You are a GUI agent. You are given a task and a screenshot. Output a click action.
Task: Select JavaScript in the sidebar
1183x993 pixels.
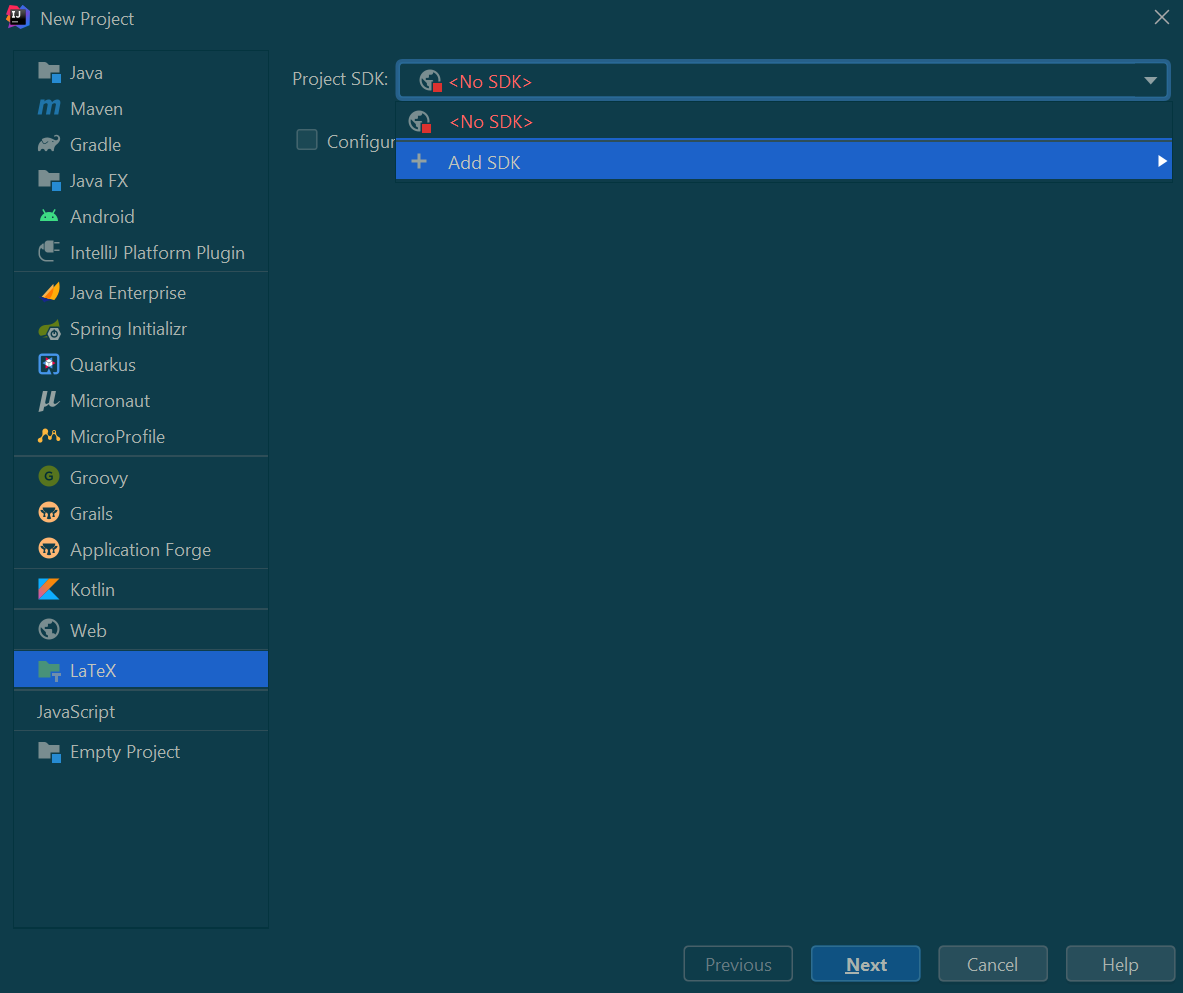(76, 711)
